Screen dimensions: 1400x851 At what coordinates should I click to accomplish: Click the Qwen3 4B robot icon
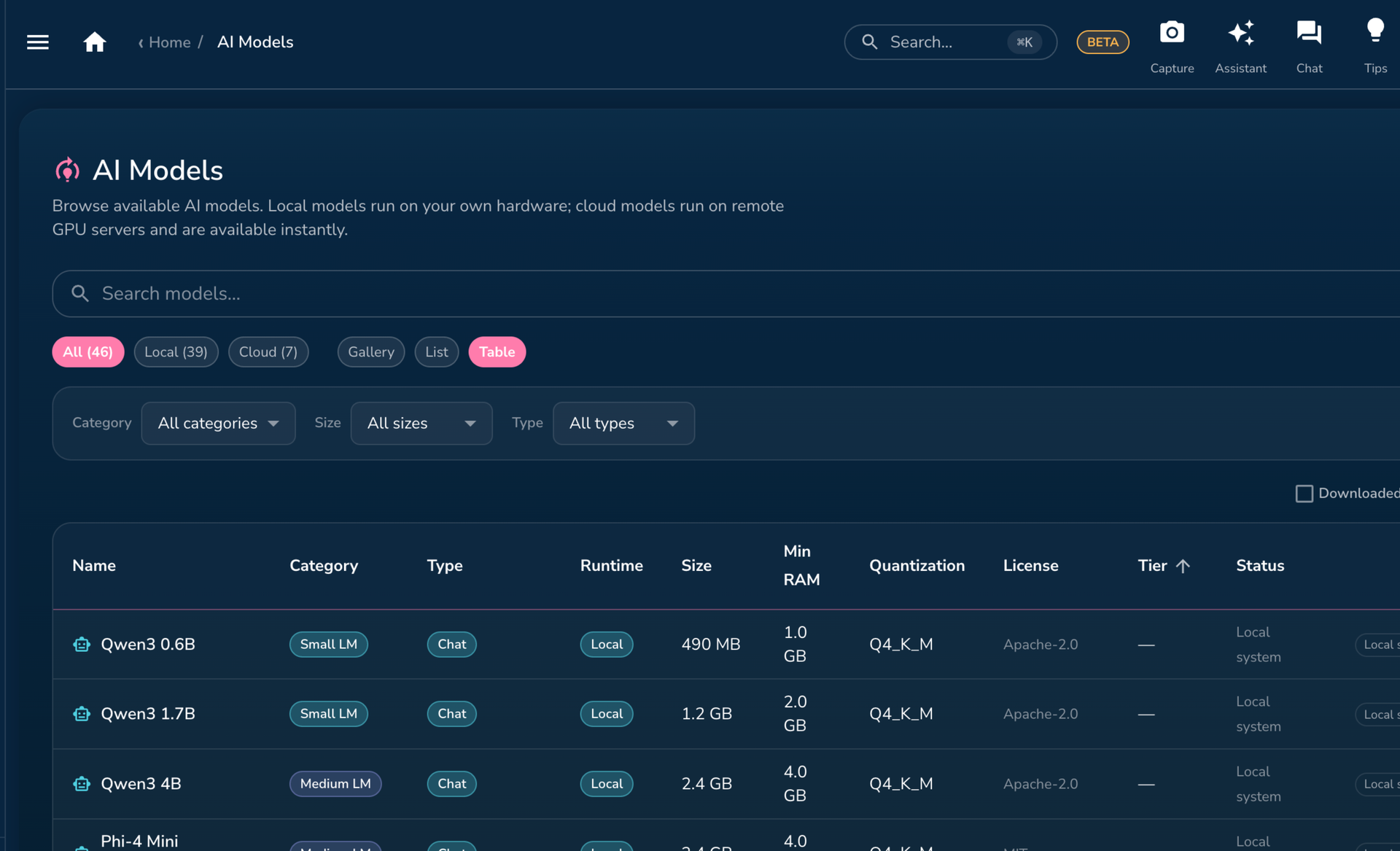click(82, 784)
